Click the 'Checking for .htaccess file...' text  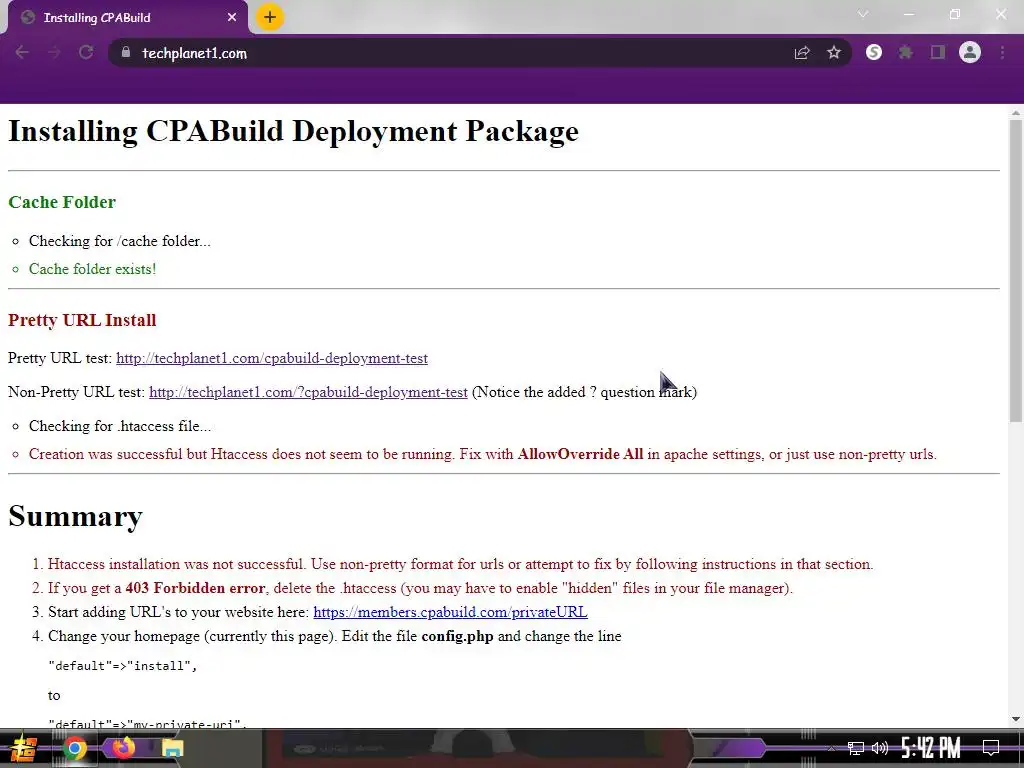[x=120, y=426]
